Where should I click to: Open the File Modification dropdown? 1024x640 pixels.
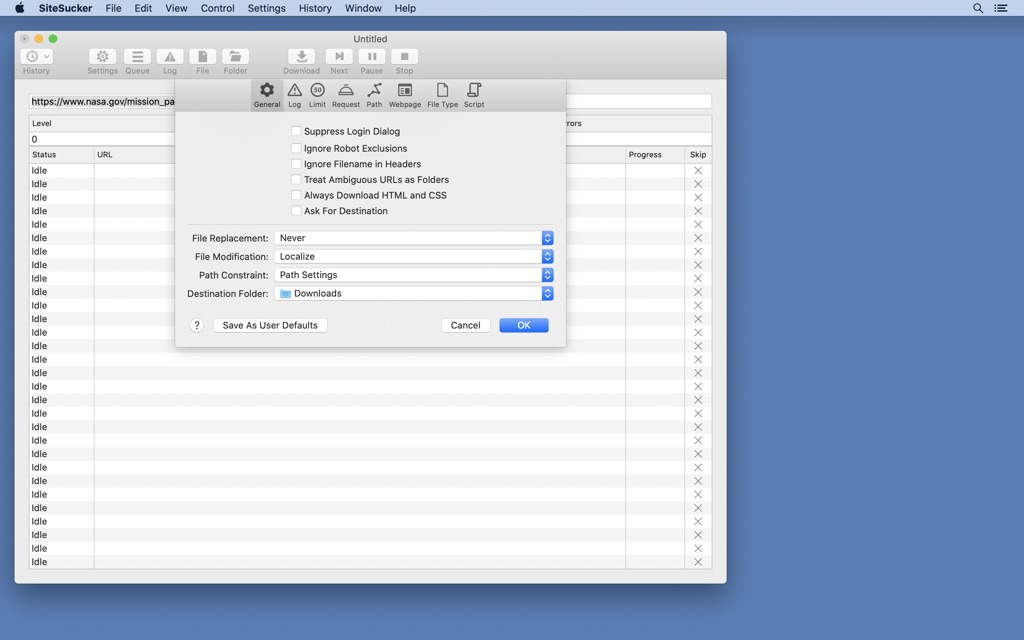click(x=413, y=257)
